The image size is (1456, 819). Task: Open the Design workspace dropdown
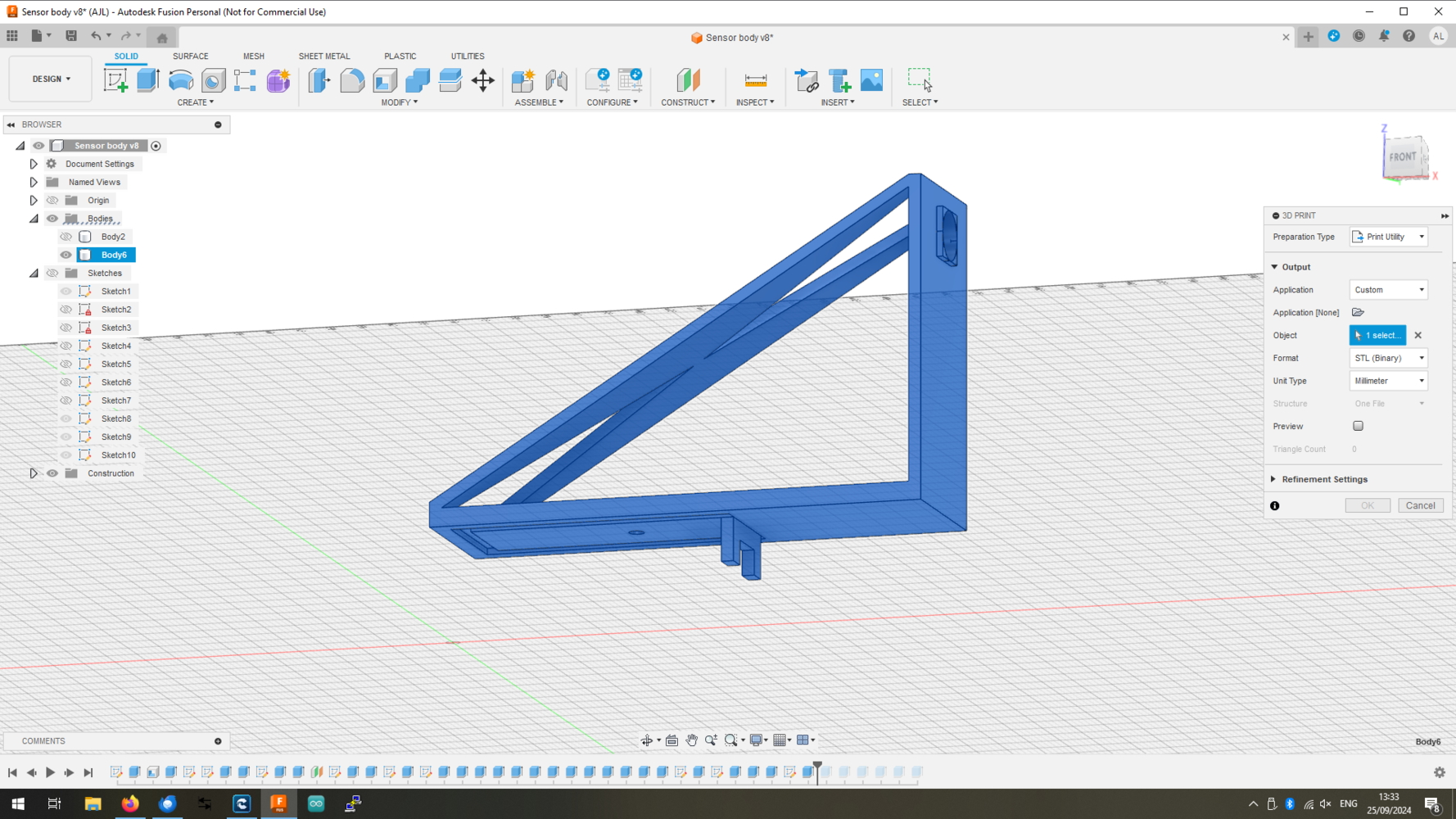click(51, 79)
